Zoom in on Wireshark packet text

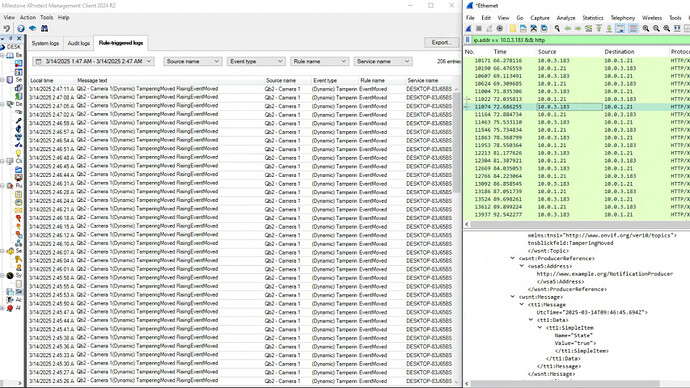(x=646, y=29)
